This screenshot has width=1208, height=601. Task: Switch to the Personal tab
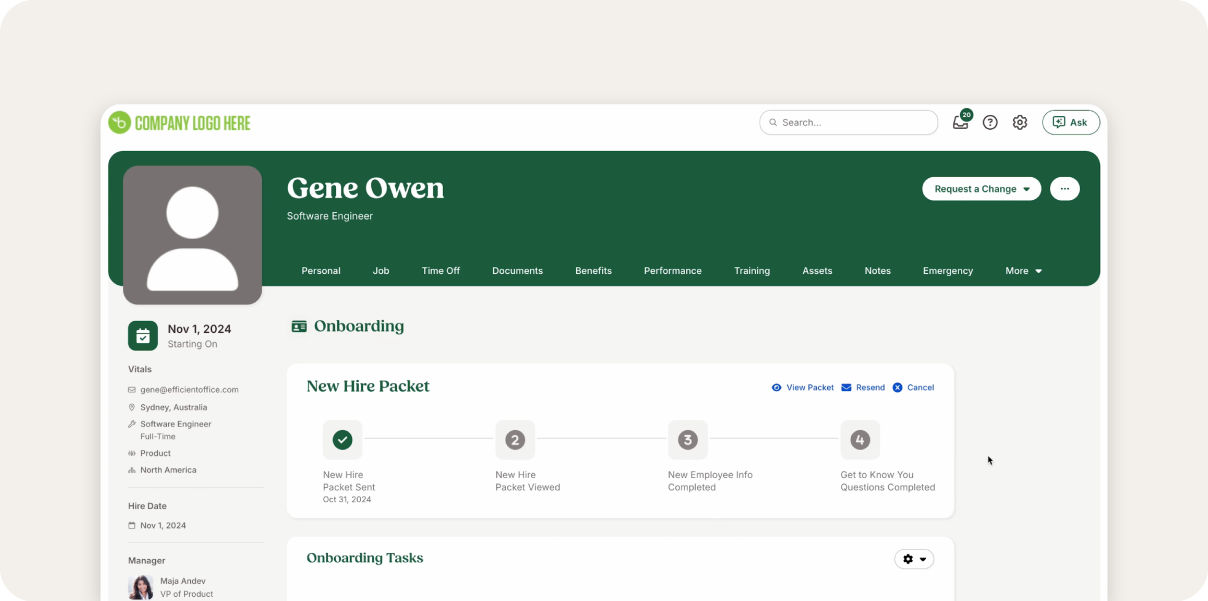click(x=321, y=271)
